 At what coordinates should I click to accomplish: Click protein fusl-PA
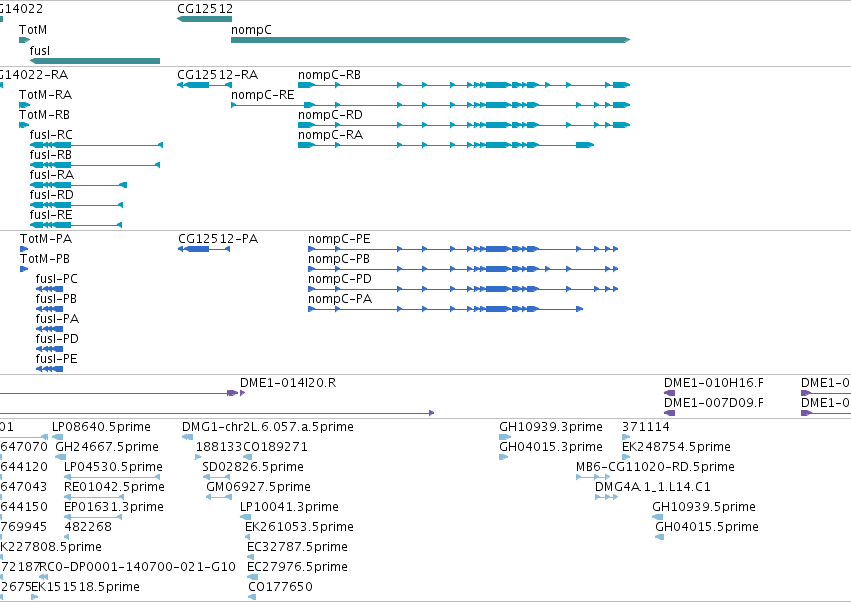click(x=49, y=329)
